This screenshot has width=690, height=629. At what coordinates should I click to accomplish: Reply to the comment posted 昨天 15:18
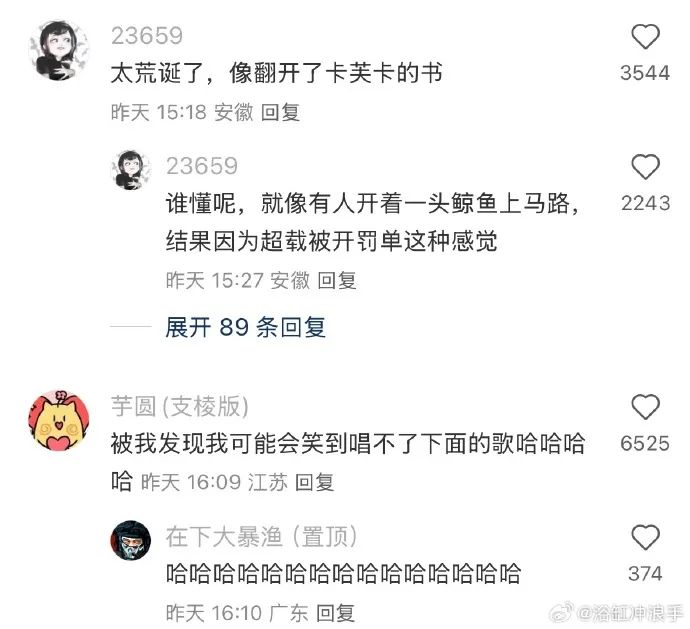280,112
